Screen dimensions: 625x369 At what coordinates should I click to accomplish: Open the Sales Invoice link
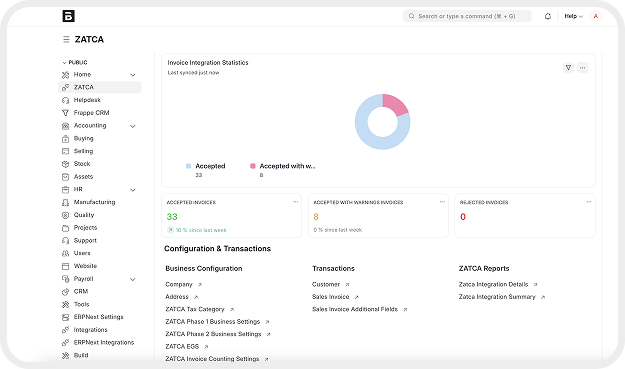[x=331, y=297]
